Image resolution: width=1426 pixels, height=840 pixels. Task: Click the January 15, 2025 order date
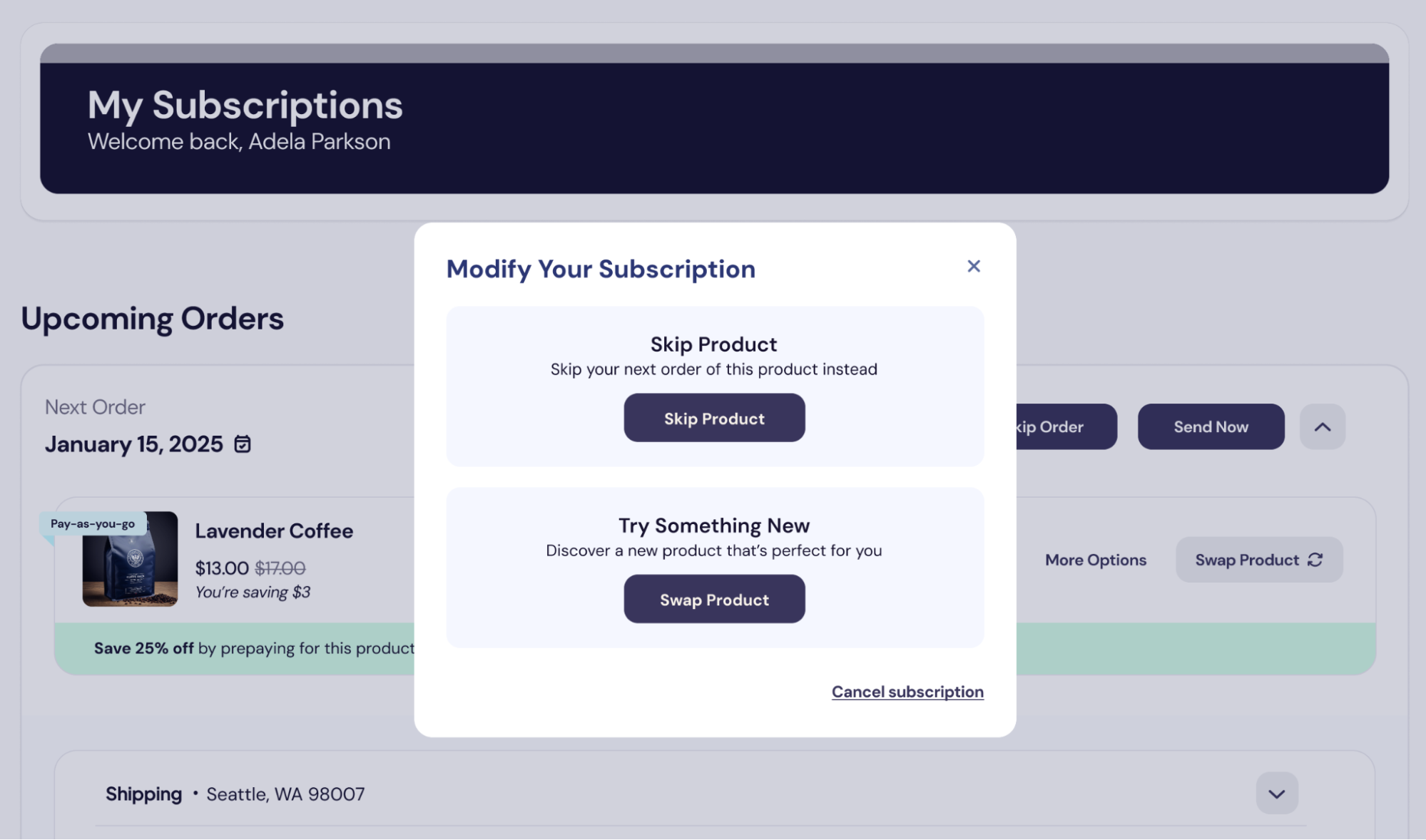134,444
